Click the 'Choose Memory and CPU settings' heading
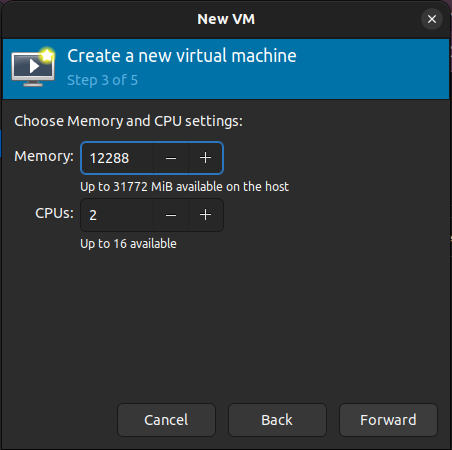 point(128,121)
